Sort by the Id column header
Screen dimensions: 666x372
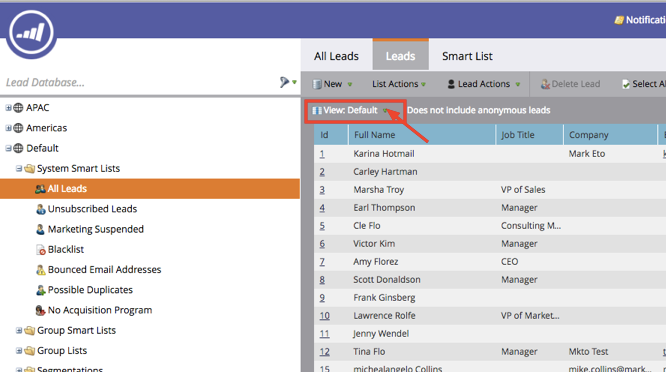pos(331,135)
